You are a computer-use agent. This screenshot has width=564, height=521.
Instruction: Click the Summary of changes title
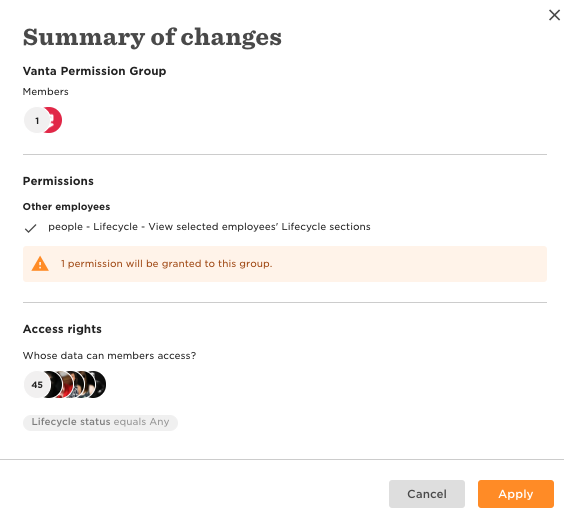pyautogui.click(x=152, y=37)
